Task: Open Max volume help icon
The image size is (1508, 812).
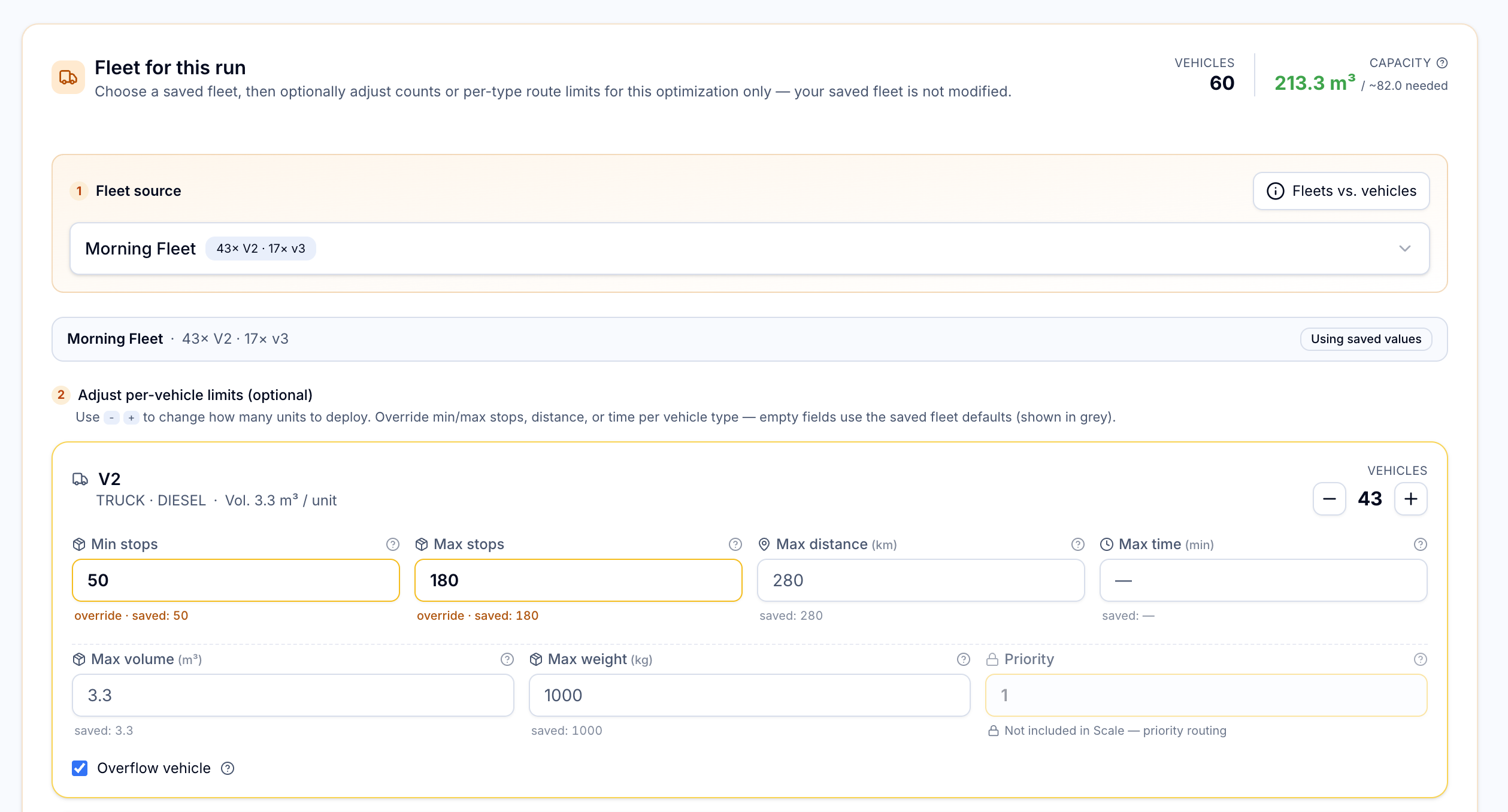Action: pyautogui.click(x=507, y=659)
